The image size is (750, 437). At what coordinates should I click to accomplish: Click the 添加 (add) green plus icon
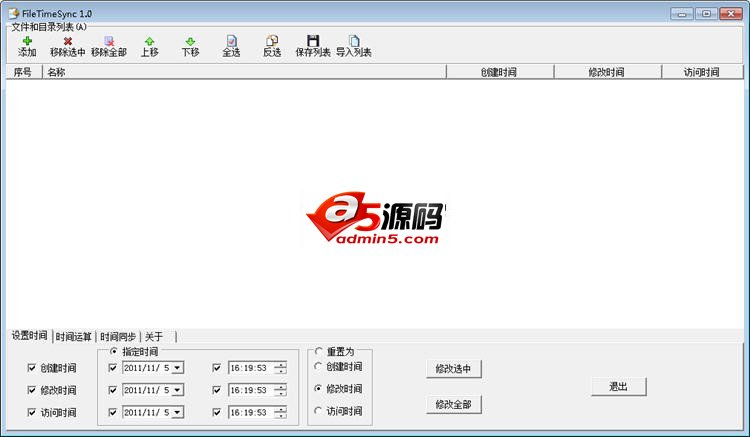(x=27, y=42)
